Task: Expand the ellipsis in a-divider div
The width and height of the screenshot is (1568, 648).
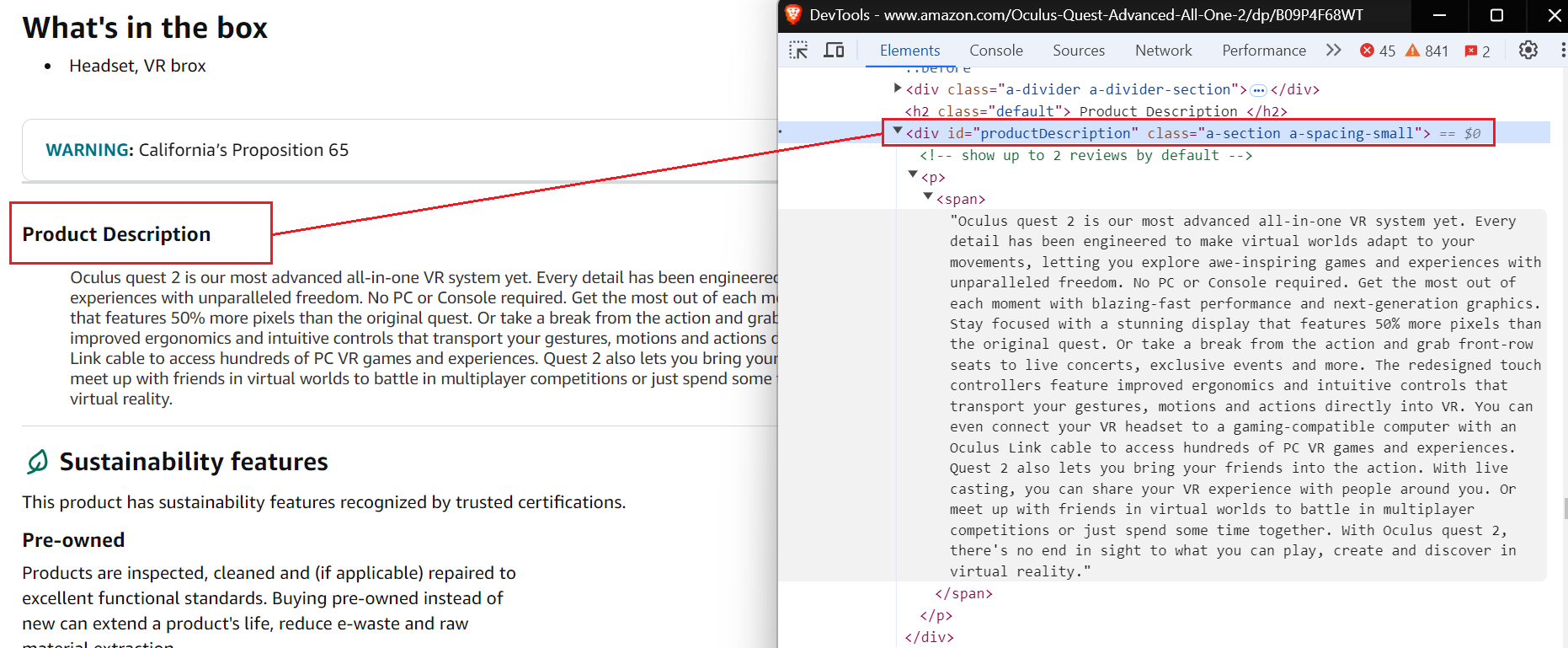Action: pyautogui.click(x=1258, y=90)
